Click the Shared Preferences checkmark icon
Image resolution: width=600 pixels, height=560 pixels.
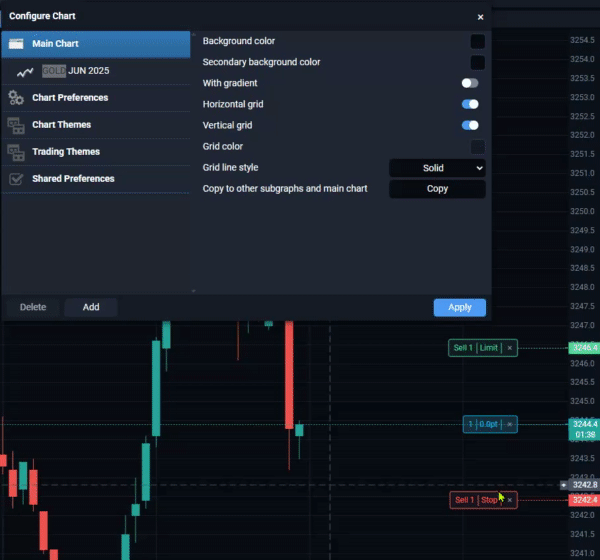[x=16, y=179]
